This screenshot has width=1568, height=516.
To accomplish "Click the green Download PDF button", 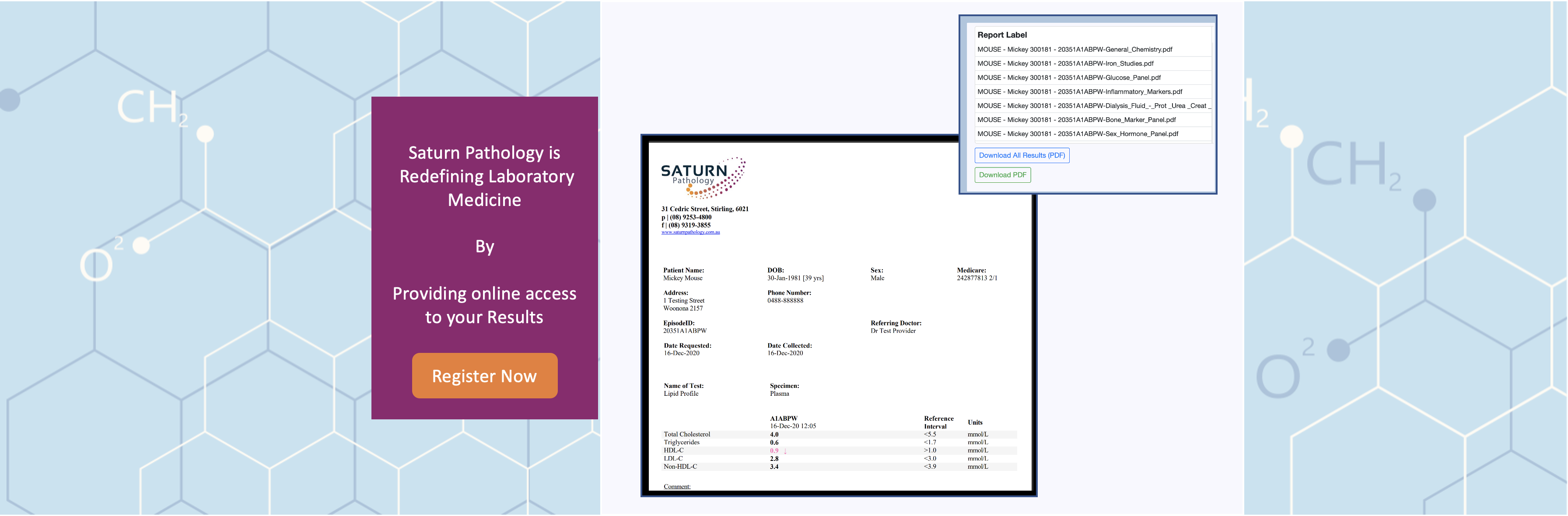I will (x=1002, y=174).
